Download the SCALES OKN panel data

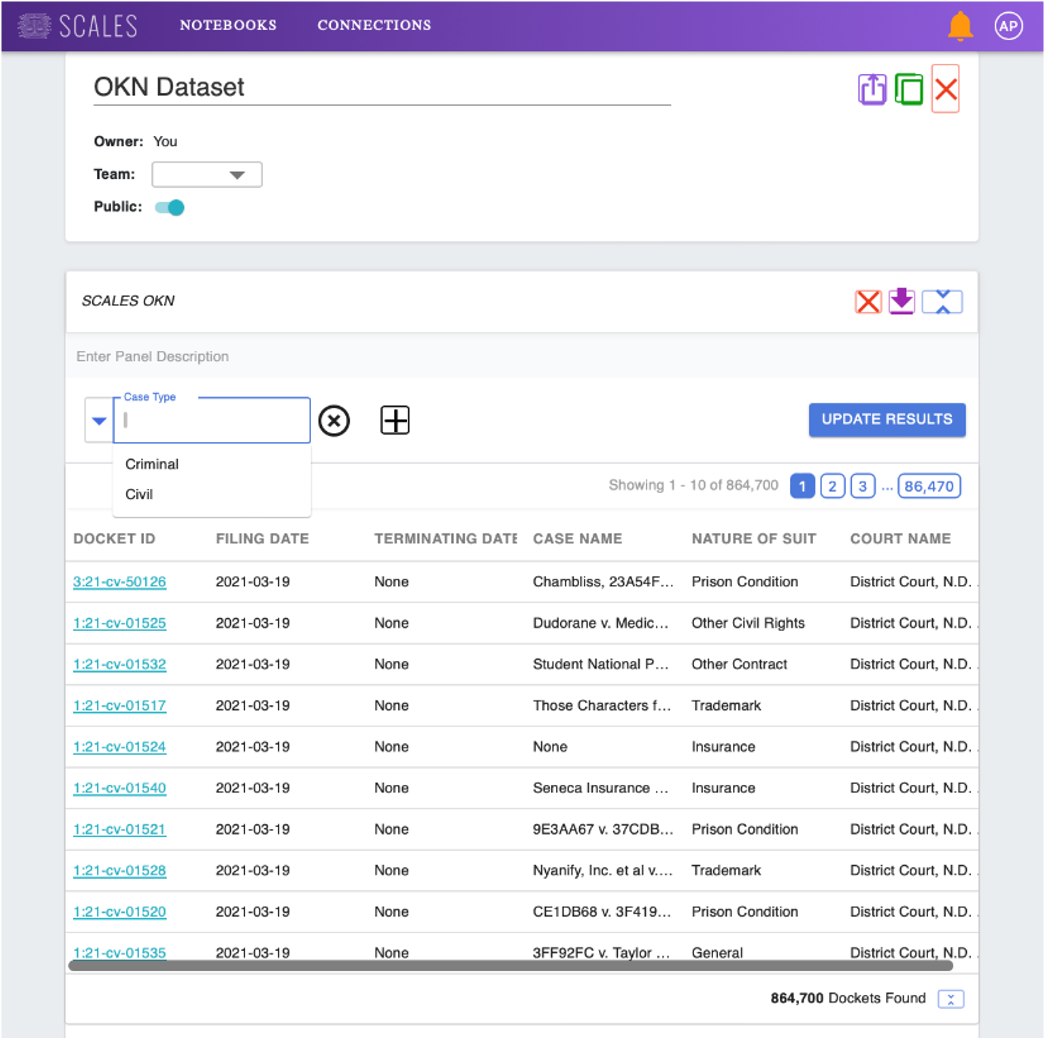pyautogui.click(x=902, y=301)
